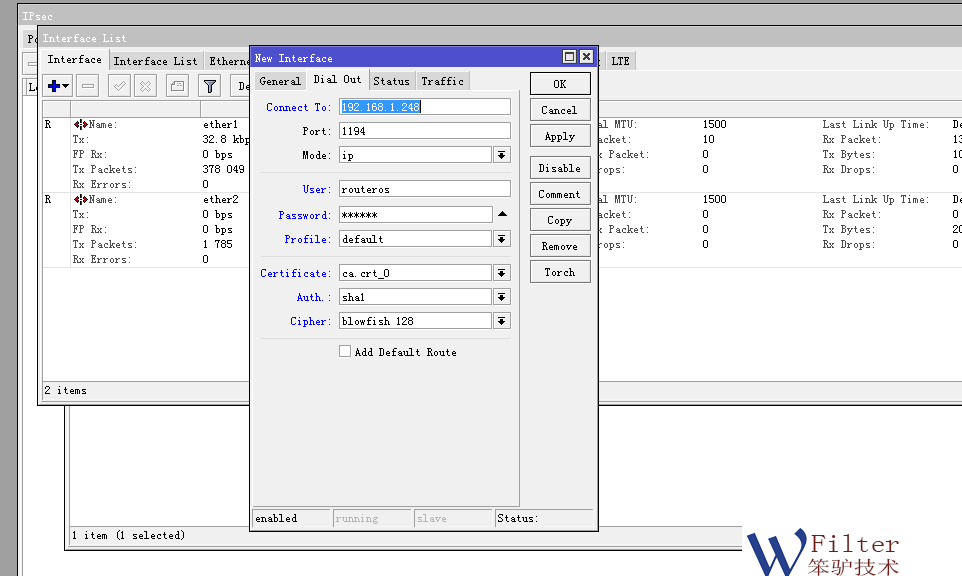The width and height of the screenshot is (962, 576).
Task: Click the blue plus Add interface icon
Action: pos(55,87)
